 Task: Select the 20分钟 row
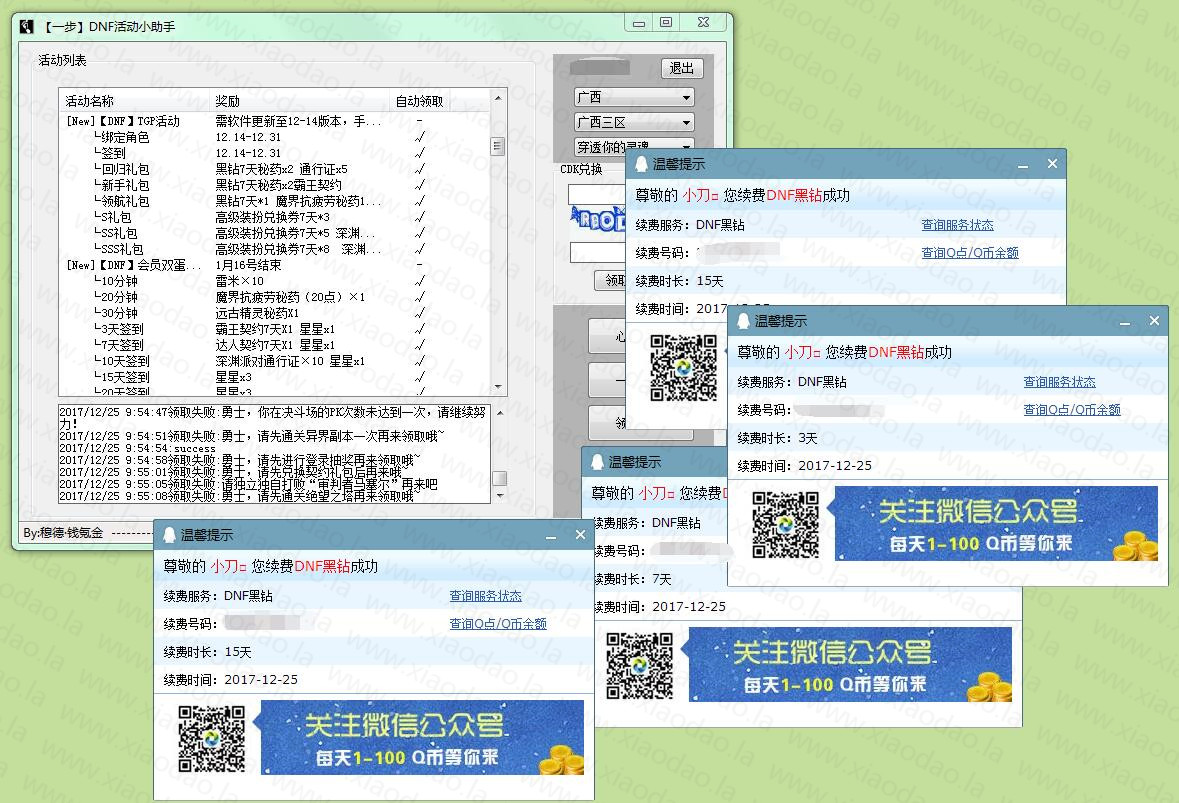[274, 297]
